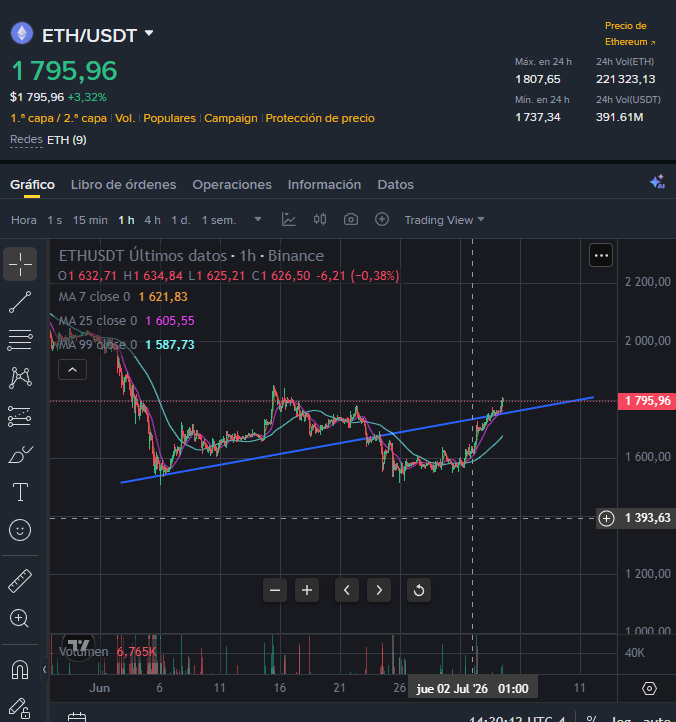Click the jue 02 Jul '26 time label
The image size is (676, 722).
pyautogui.click(x=472, y=689)
